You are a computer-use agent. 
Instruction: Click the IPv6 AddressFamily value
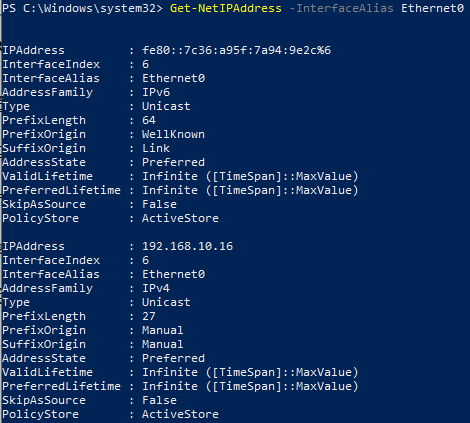tap(156, 92)
